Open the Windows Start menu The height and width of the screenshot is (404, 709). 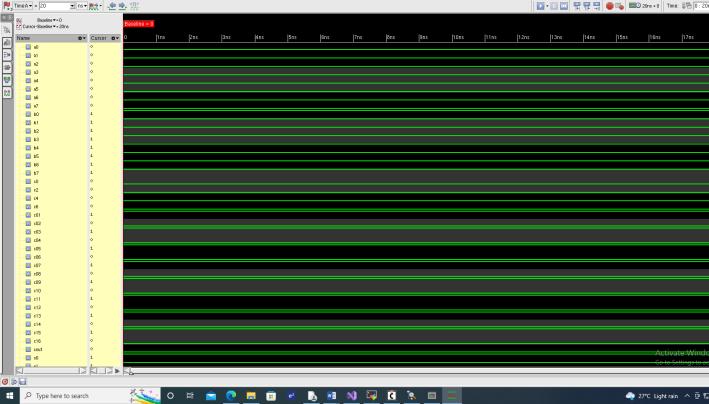[x=9, y=396]
